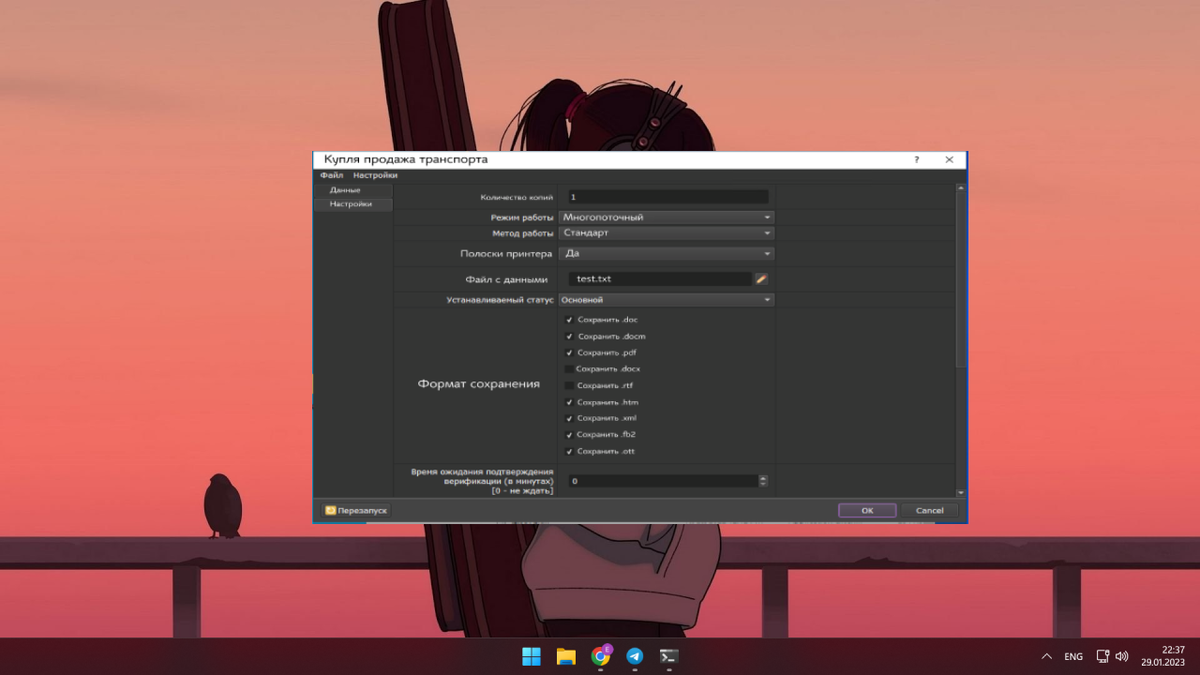Enable the Сохранить .rtf checkbox
1200x675 pixels.
pyautogui.click(x=569, y=386)
